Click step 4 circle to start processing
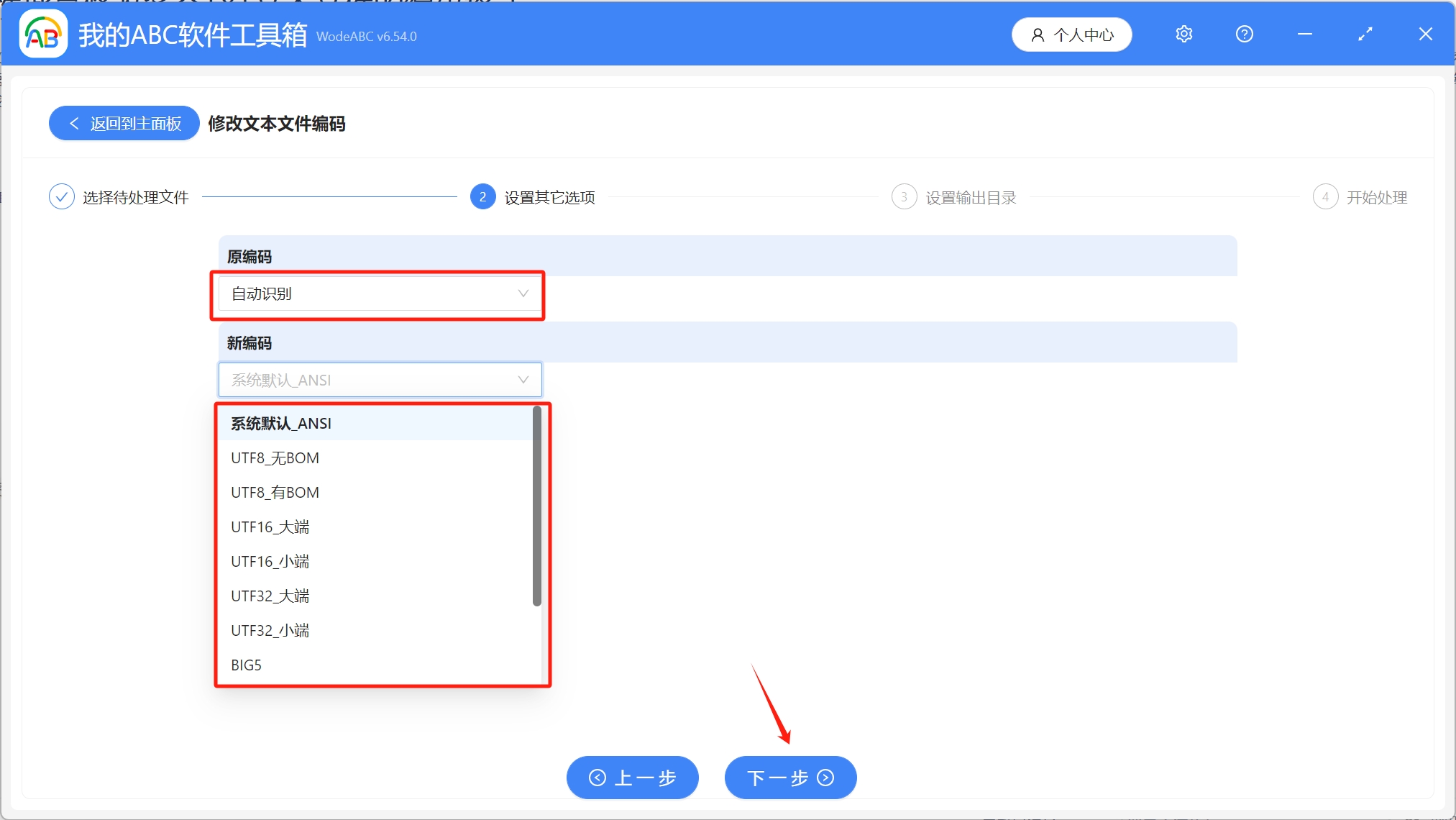This screenshot has width=1456, height=820. point(1325,197)
